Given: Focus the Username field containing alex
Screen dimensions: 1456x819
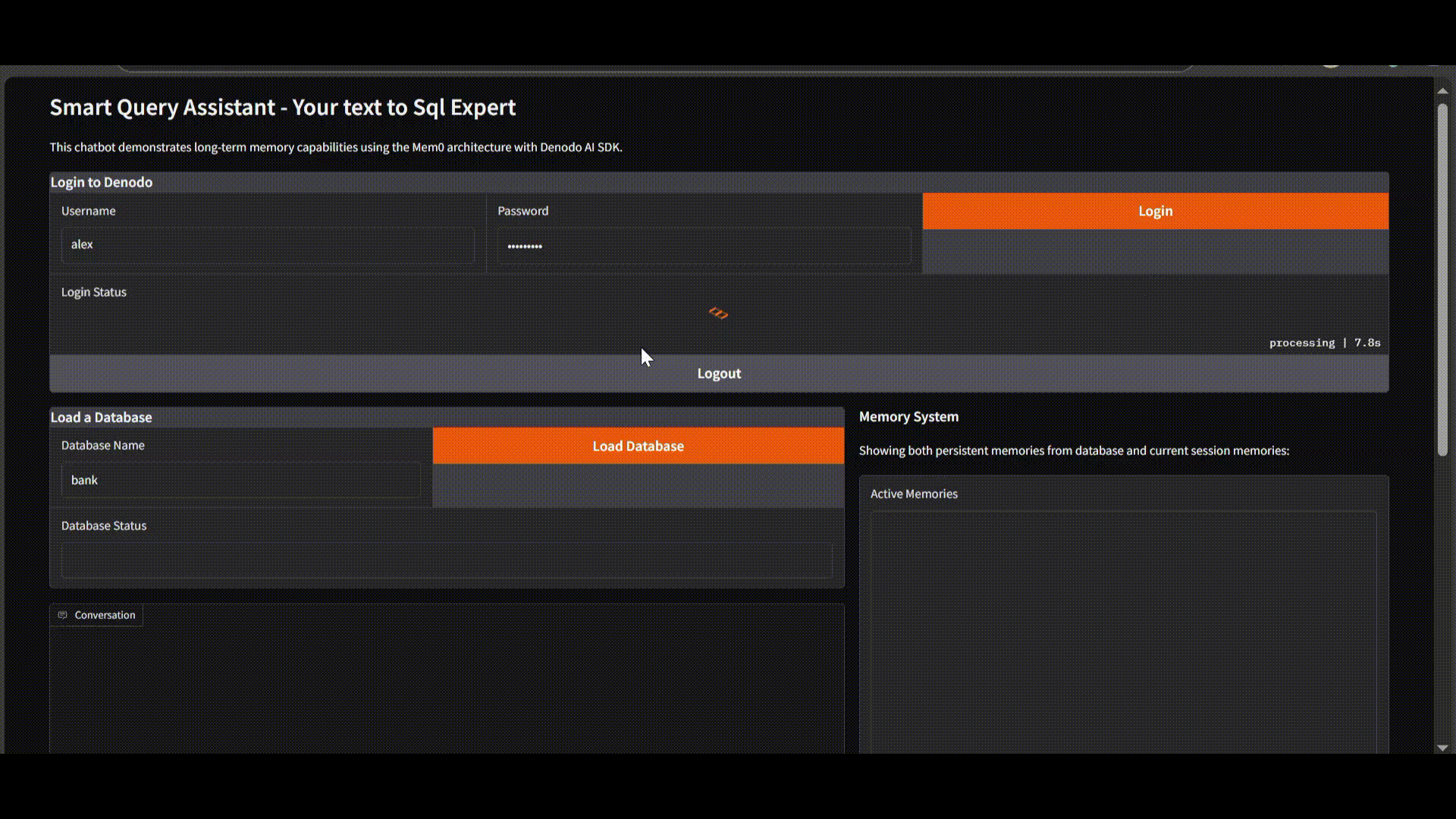Looking at the screenshot, I should pyautogui.click(x=267, y=245).
